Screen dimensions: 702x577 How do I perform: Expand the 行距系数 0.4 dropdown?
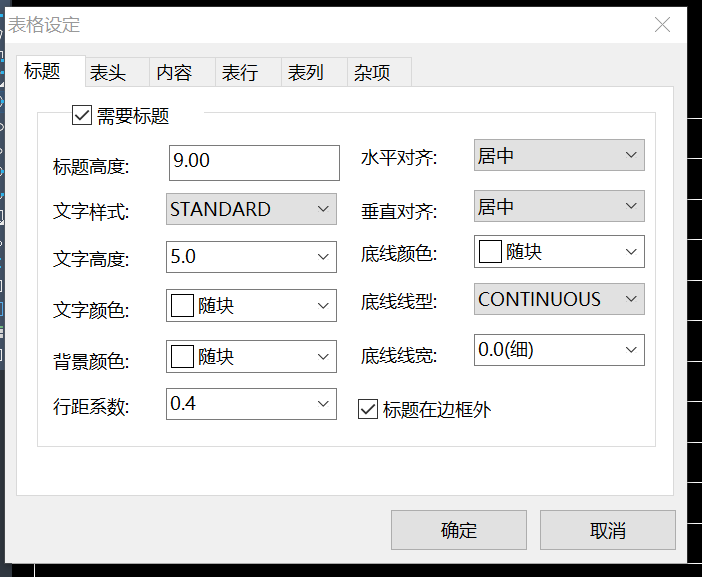(x=251, y=404)
